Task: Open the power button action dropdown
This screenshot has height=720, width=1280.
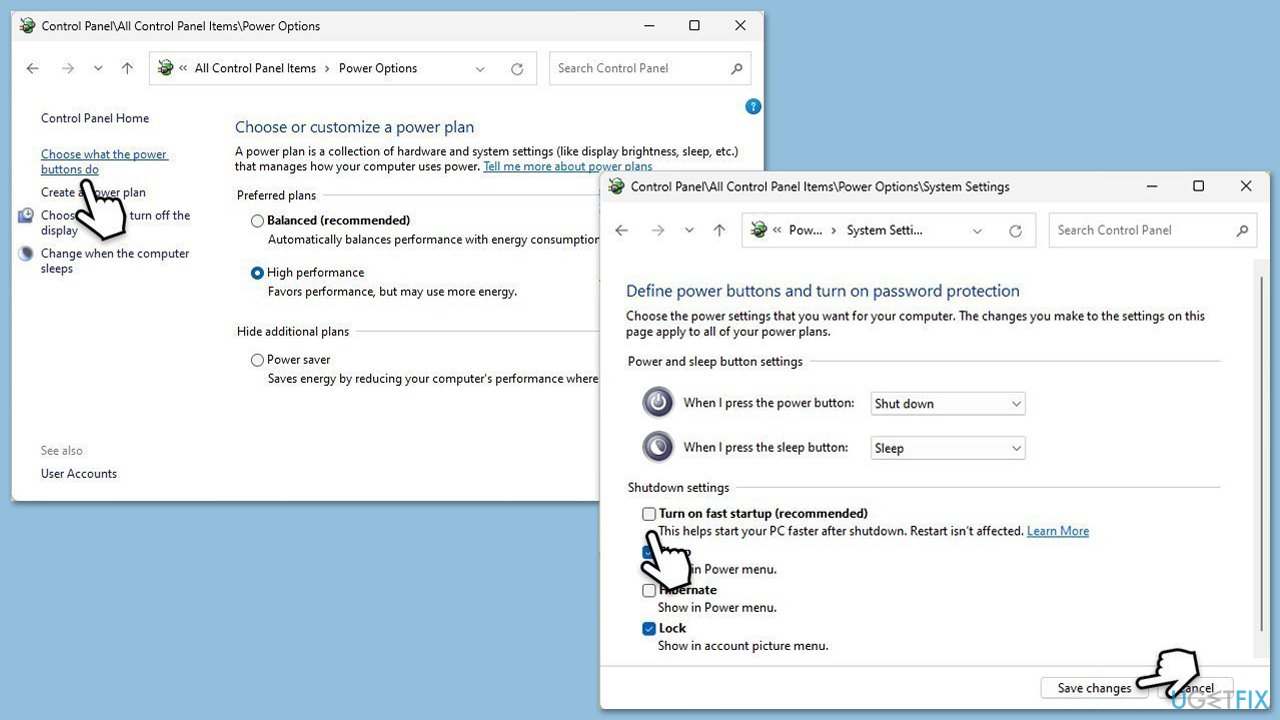Action: 947,404
